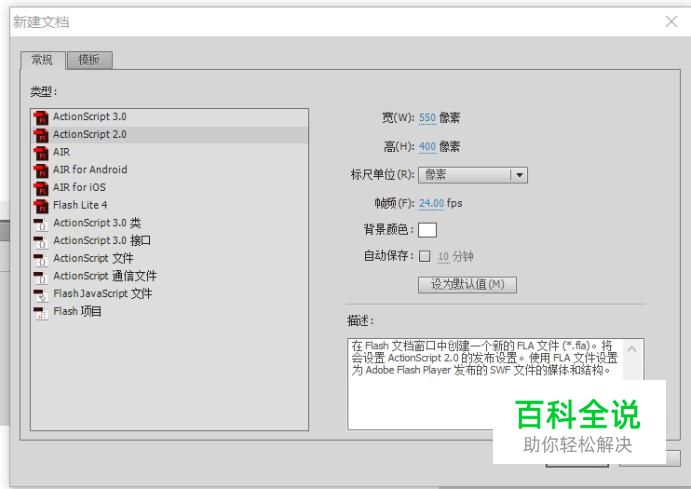Click the height value 400
Screen dimensions: 691x489
[x=427, y=146]
